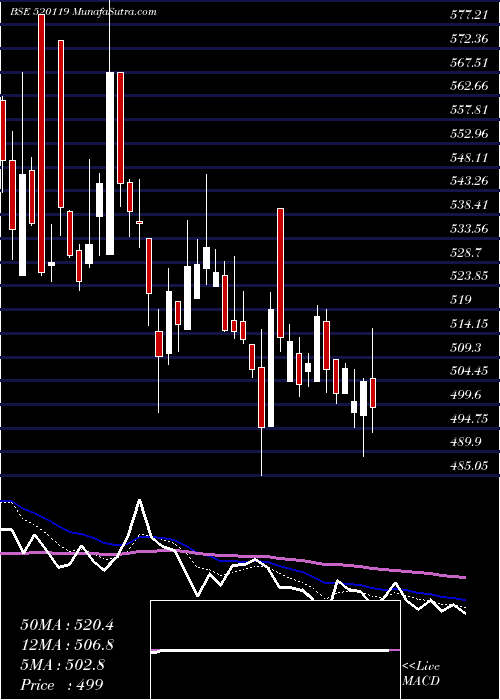This screenshot has width=500, height=700.
Task: Click the peak of the white indicator line
Action: pyautogui.click(x=140, y=500)
